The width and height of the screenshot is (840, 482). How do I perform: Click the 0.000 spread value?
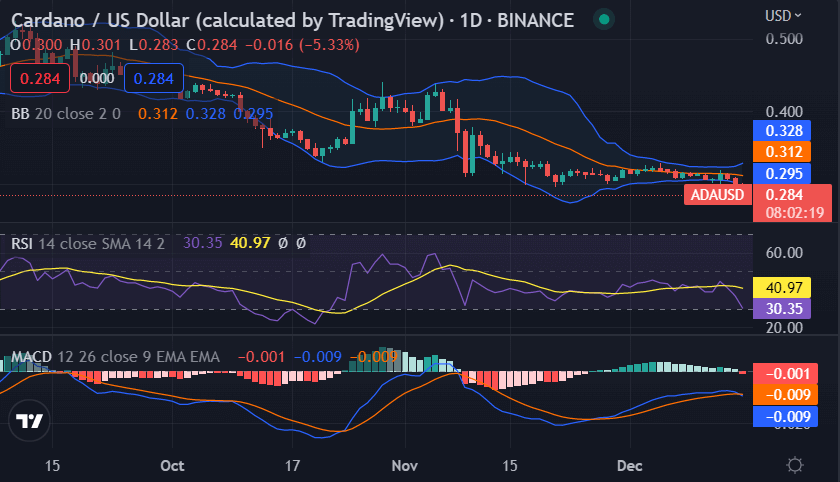coord(97,78)
